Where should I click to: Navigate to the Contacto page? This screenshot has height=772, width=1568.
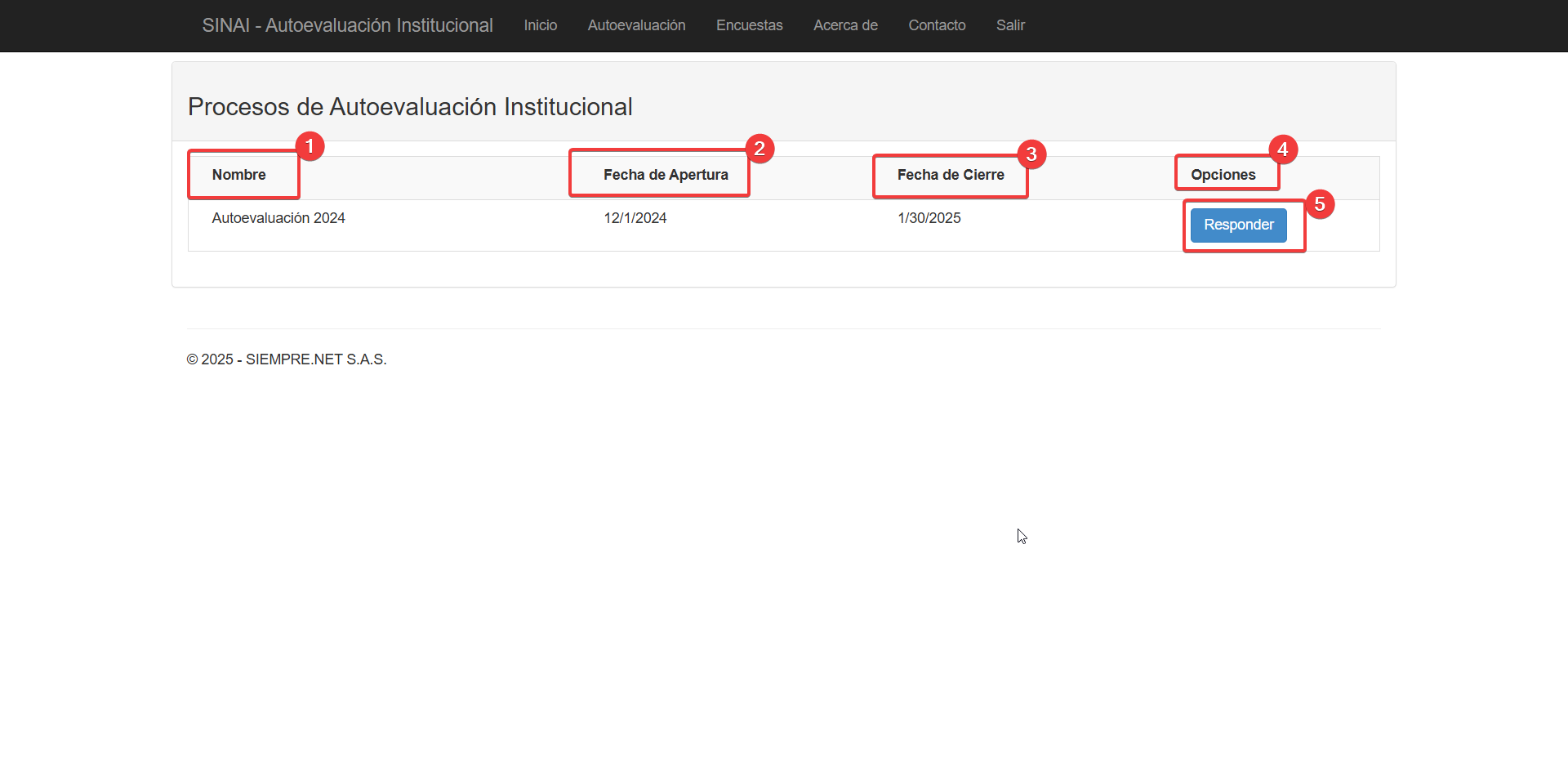(x=937, y=25)
